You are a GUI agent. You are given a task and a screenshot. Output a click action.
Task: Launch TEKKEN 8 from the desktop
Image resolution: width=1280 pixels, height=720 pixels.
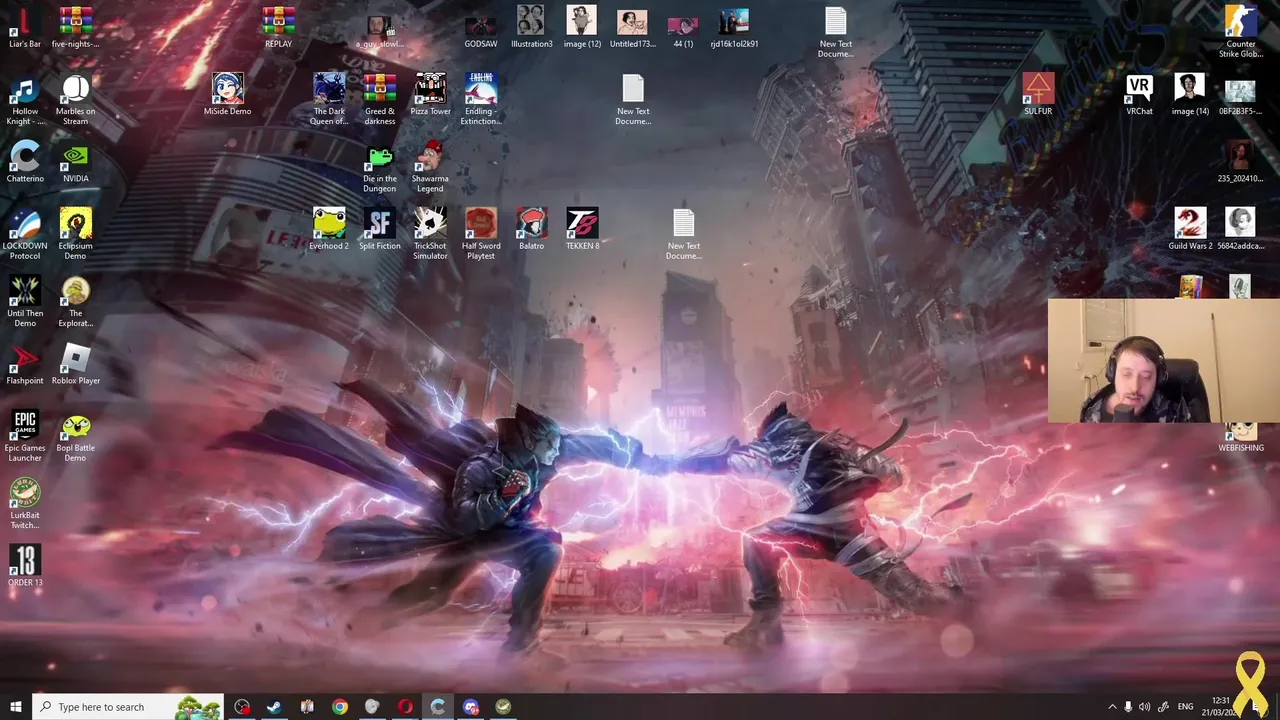(582, 228)
